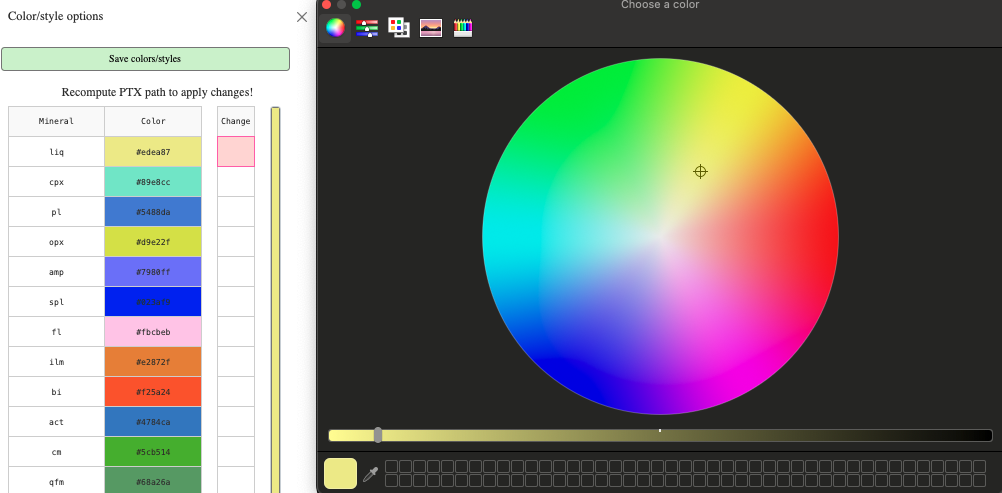This screenshot has height=493, width=1002.
Task: Click the crosshair marker on color wheel
Action: 700,171
